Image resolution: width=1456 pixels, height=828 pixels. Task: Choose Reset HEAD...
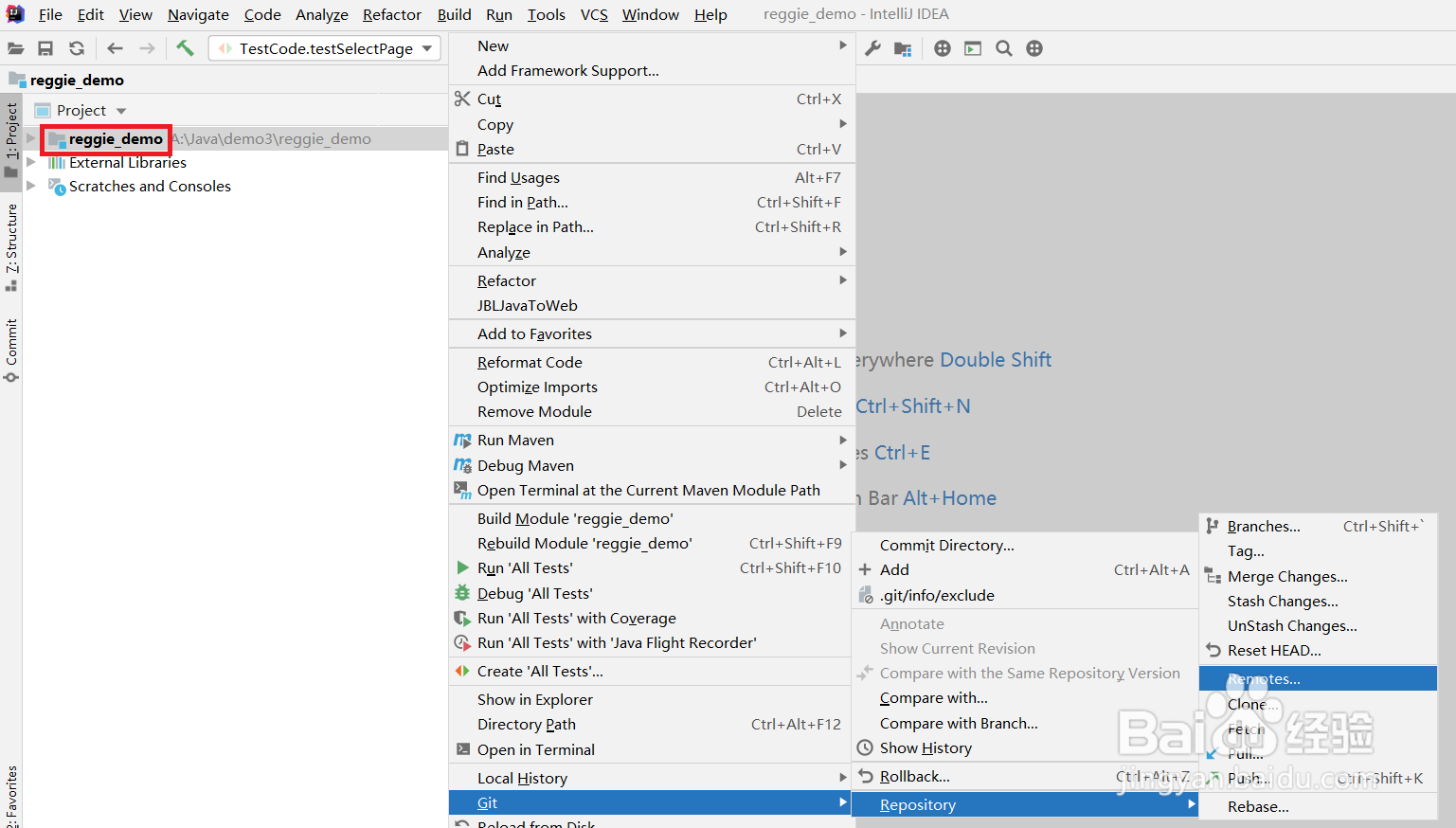point(1318,650)
